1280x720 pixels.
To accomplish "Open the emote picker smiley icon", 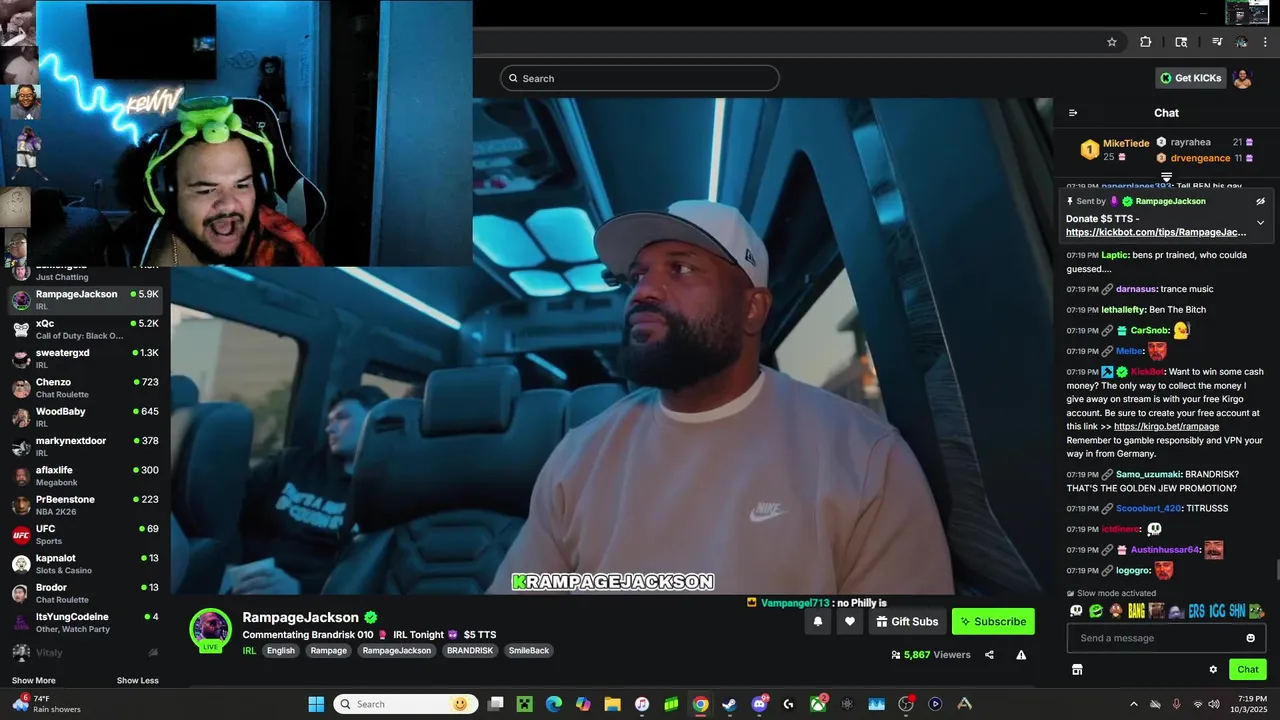I will coord(1250,638).
